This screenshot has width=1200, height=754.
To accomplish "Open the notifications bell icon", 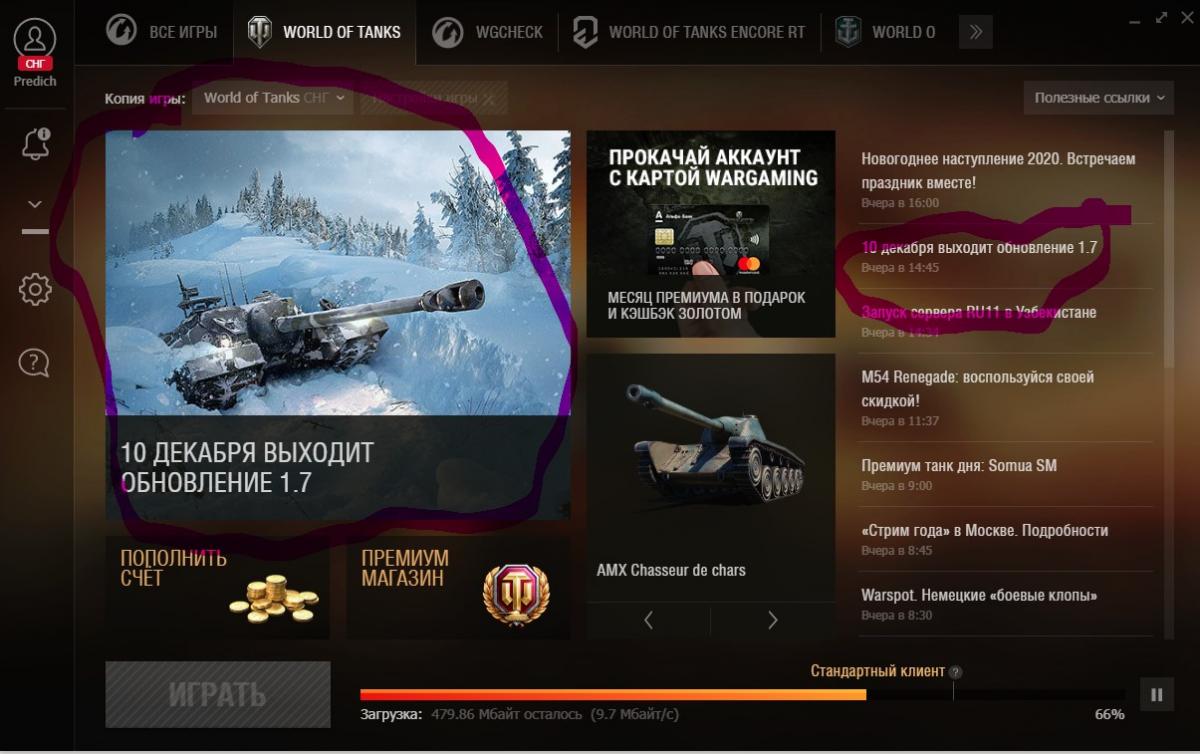I will pos(35,143).
